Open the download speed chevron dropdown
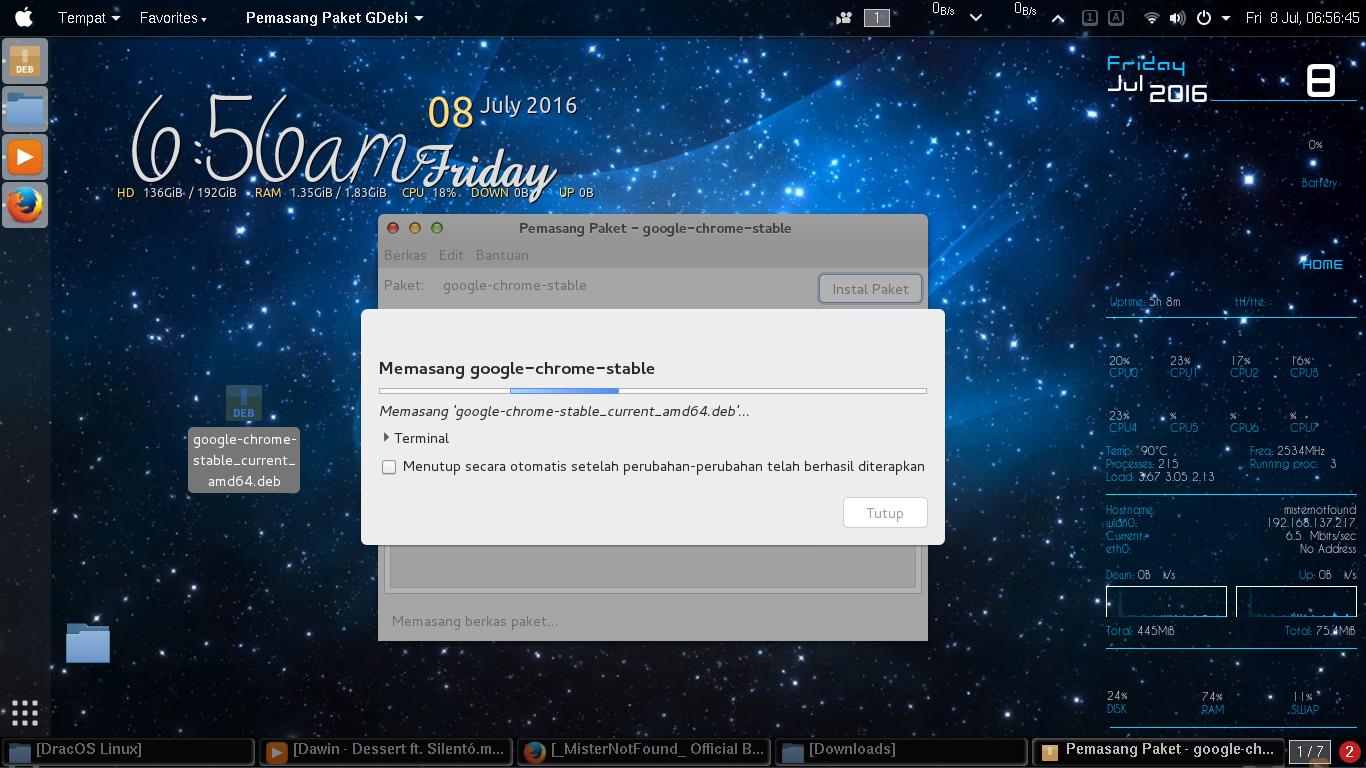Image resolution: width=1366 pixels, height=768 pixels. pos(975,17)
